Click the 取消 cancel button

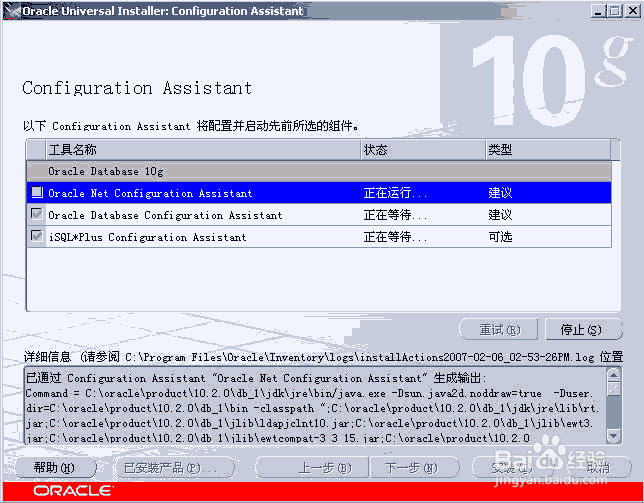tap(598, 467)
